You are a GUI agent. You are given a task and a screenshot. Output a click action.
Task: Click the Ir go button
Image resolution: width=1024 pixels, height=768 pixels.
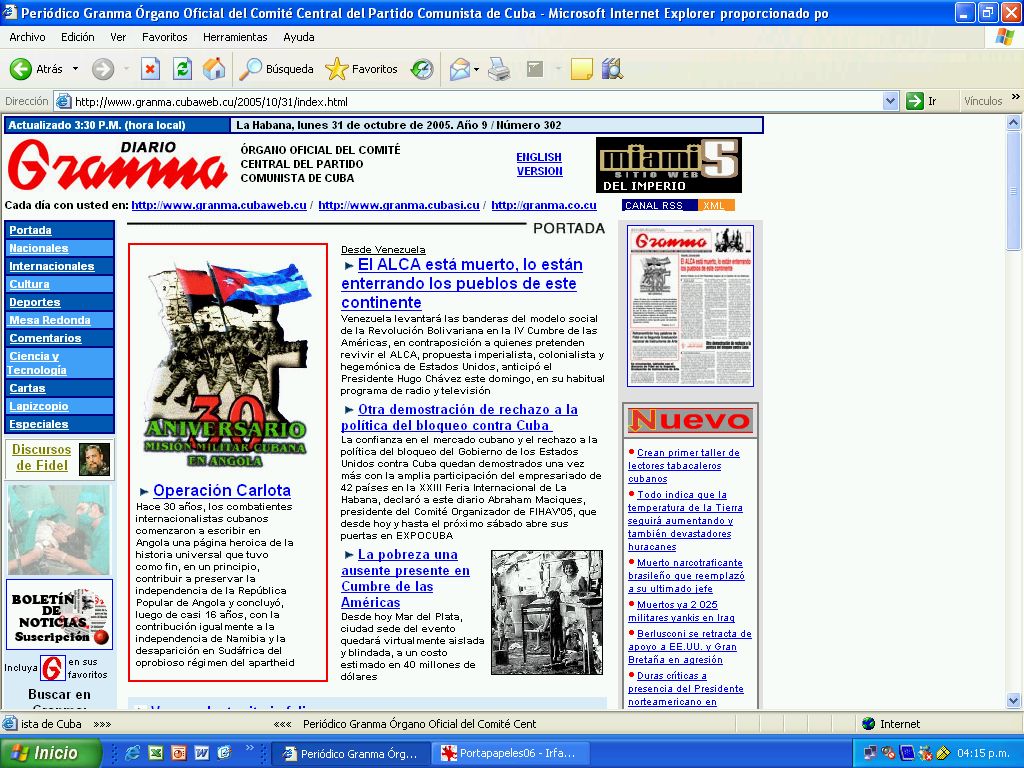pyautogui.click(x=922, y=101)
